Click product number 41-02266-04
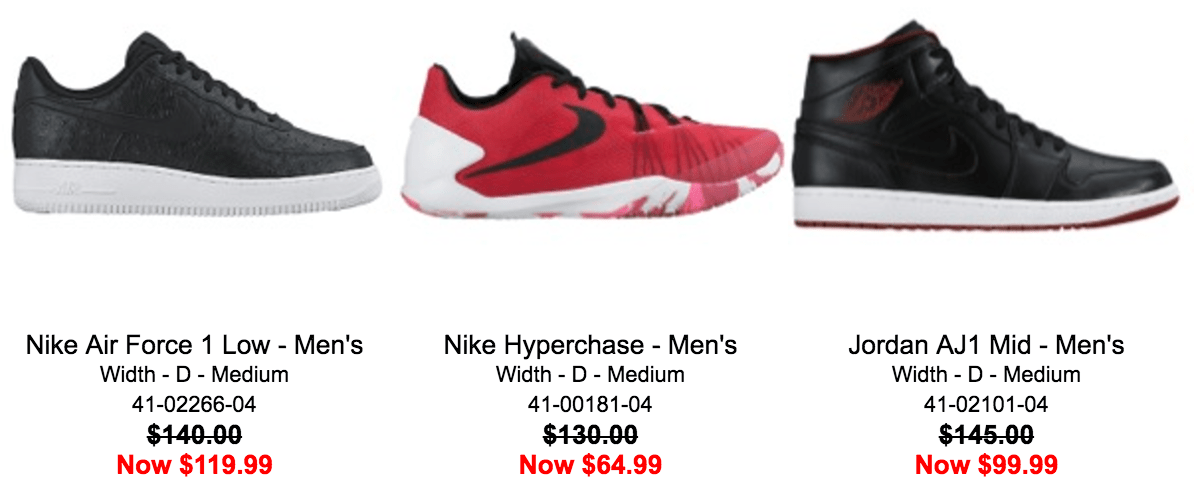The image size is (1194, 504). click(x=194, y=404)
